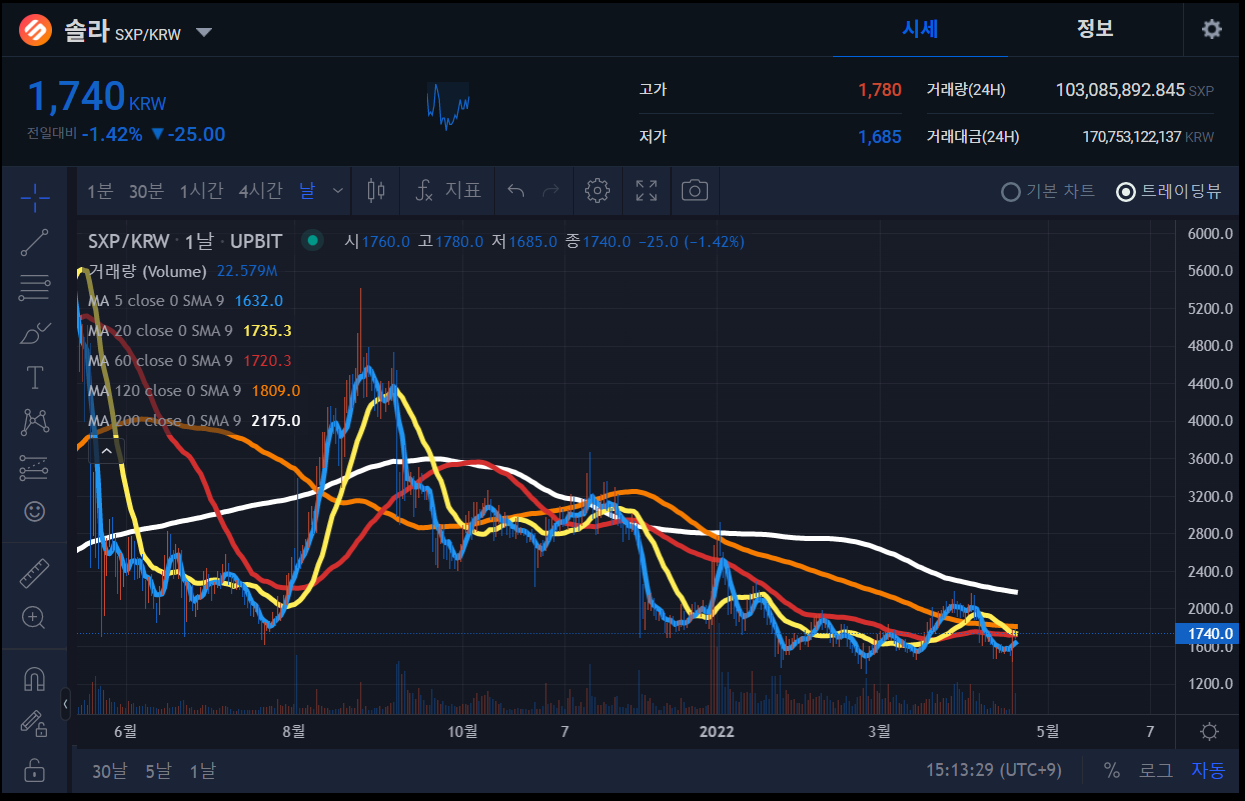
Task: Toggle stay-in-drawing-mode pencil lock
Action: [x=35, y=723]
